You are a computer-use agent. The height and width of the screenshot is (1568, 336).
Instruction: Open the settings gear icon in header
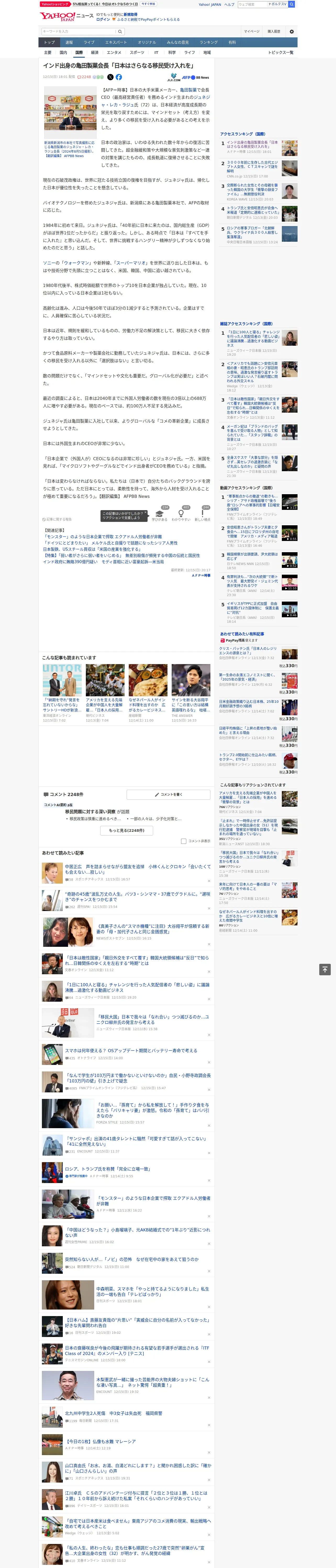click(292, 31)
